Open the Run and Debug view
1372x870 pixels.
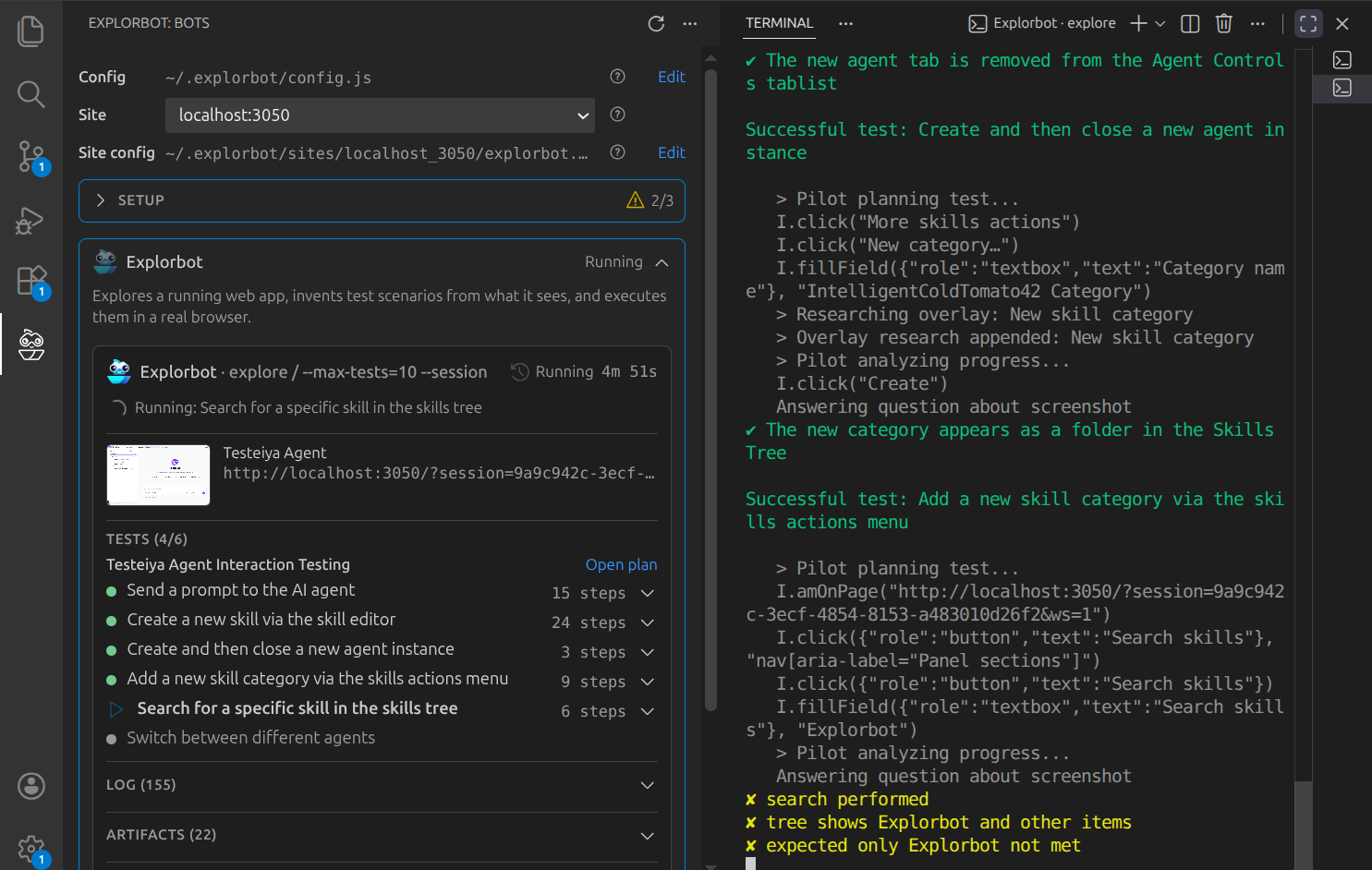(30, 220)
